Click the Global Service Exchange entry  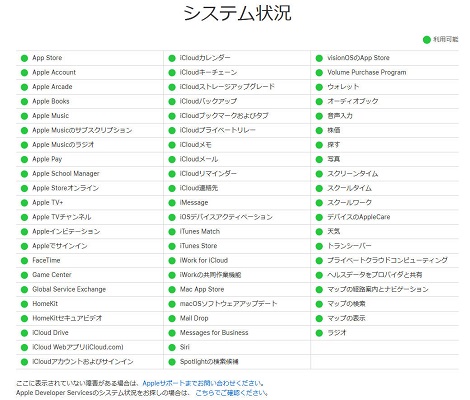69,289
